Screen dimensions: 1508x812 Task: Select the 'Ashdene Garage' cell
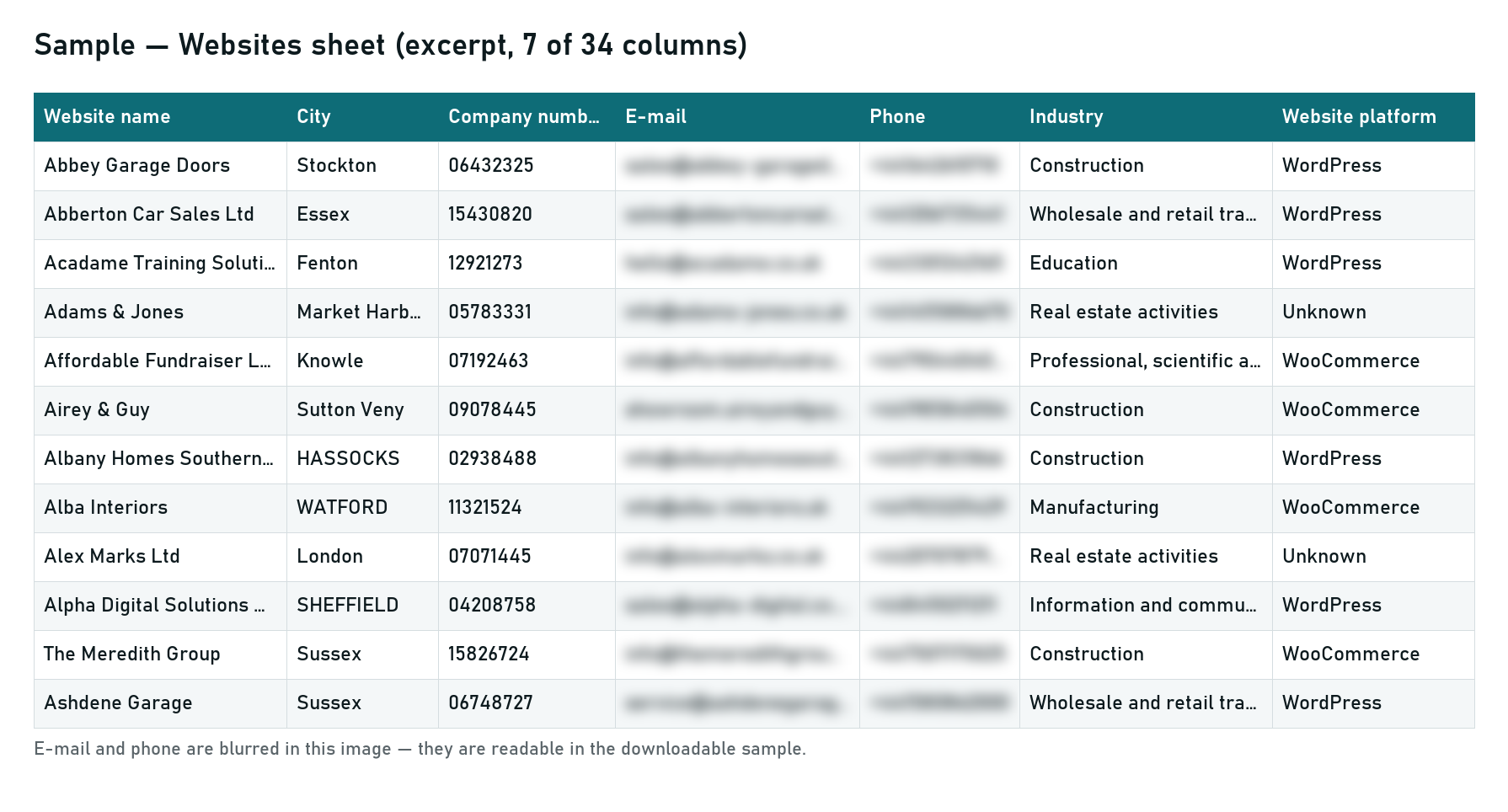click(160, 703)
